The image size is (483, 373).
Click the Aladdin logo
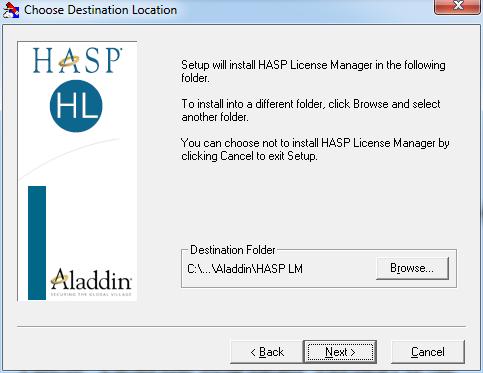pyautogui.click(x=91, y=282)
